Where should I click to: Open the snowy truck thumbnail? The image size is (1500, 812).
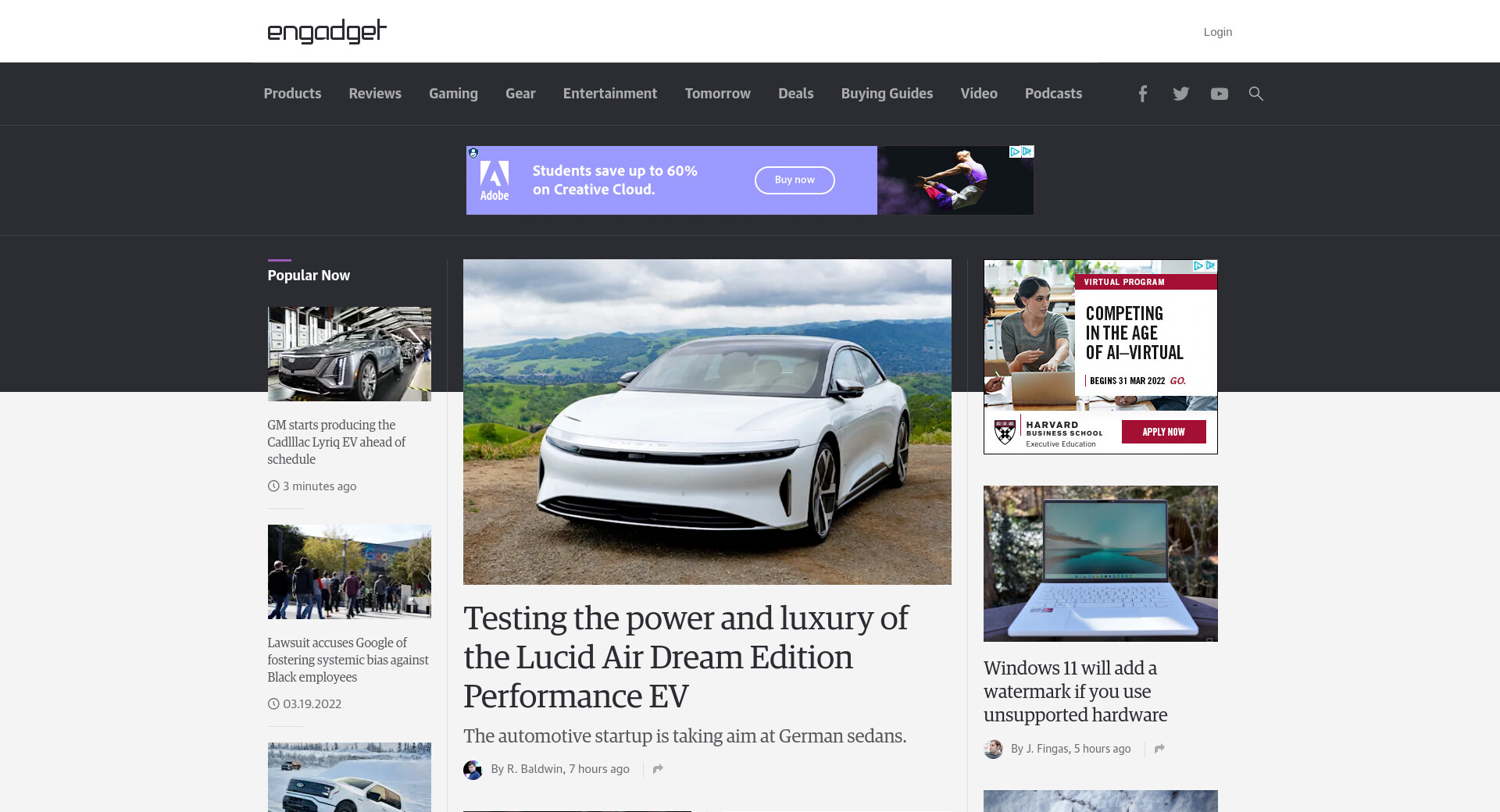pos(349,777)
